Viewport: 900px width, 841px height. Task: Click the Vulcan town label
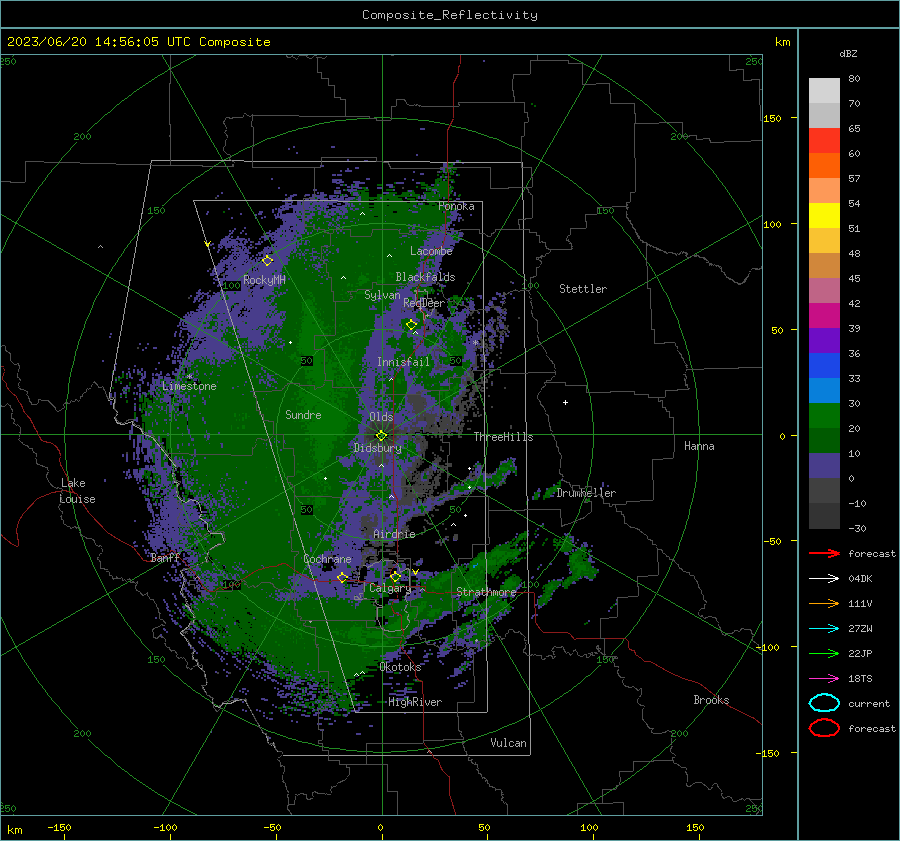(x=508, y=743)
